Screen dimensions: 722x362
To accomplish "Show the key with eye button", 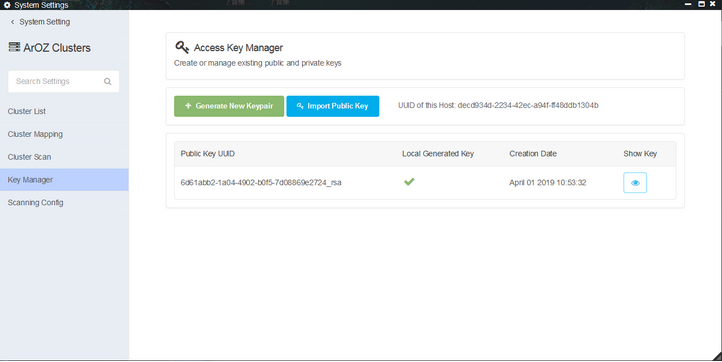I will (x=635, y=183).
